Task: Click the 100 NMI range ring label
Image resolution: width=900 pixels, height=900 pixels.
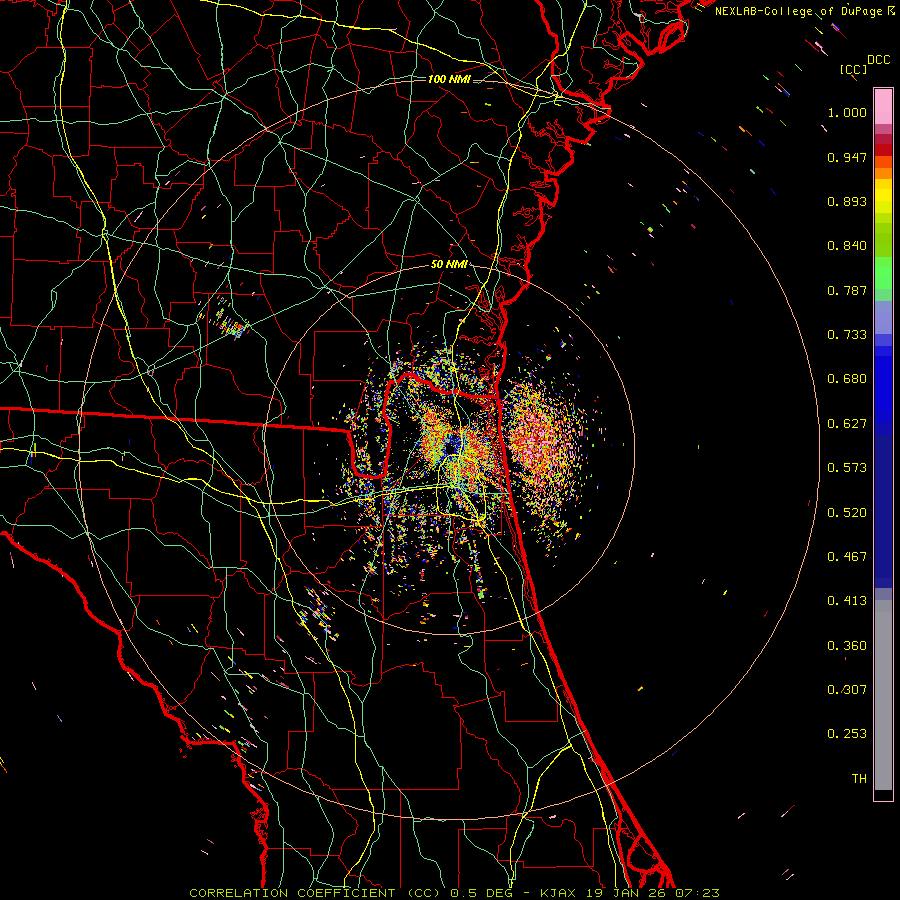Action: pos(449,79)
